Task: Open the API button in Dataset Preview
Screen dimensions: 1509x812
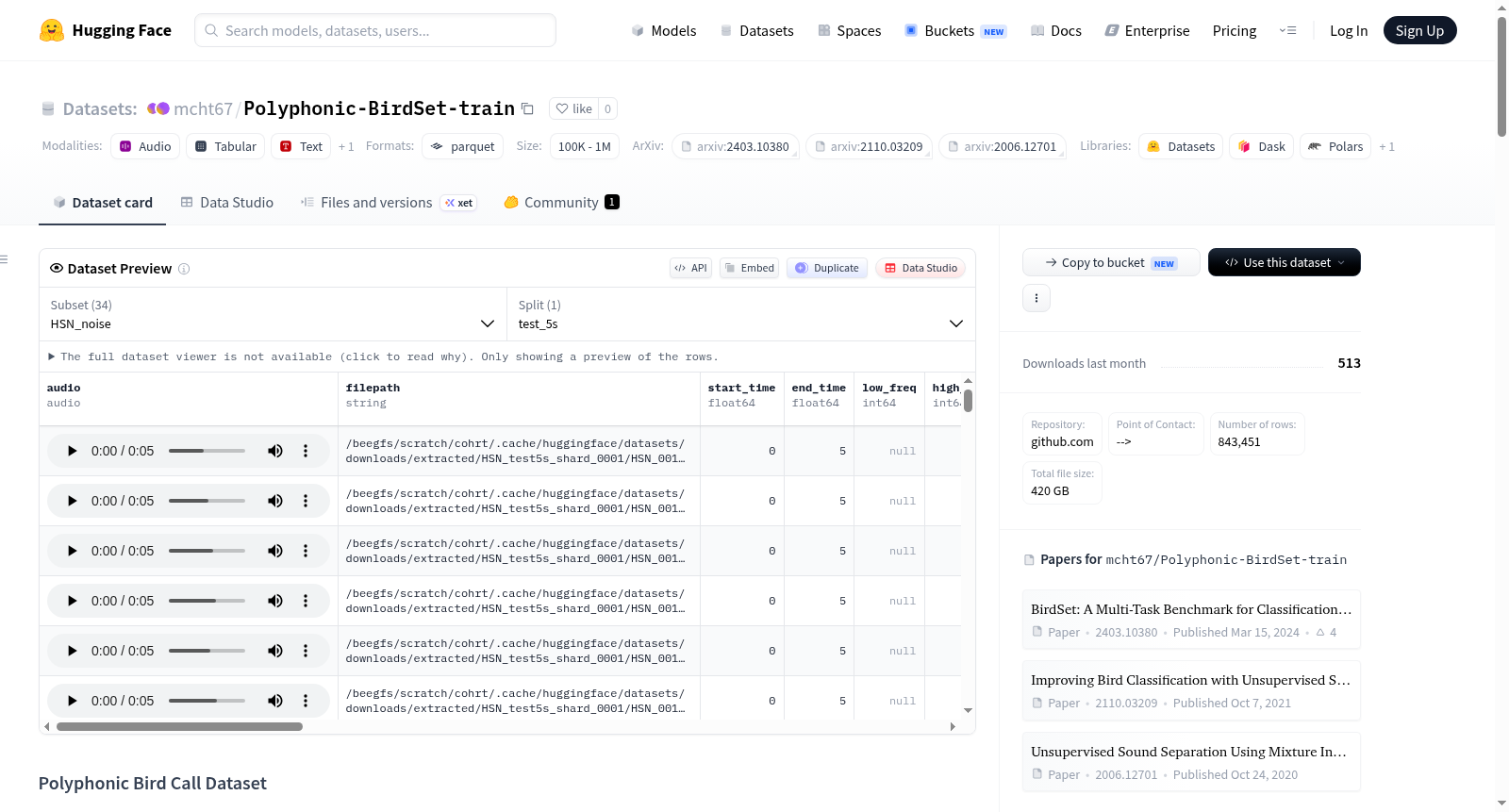Action: point(690,268)
